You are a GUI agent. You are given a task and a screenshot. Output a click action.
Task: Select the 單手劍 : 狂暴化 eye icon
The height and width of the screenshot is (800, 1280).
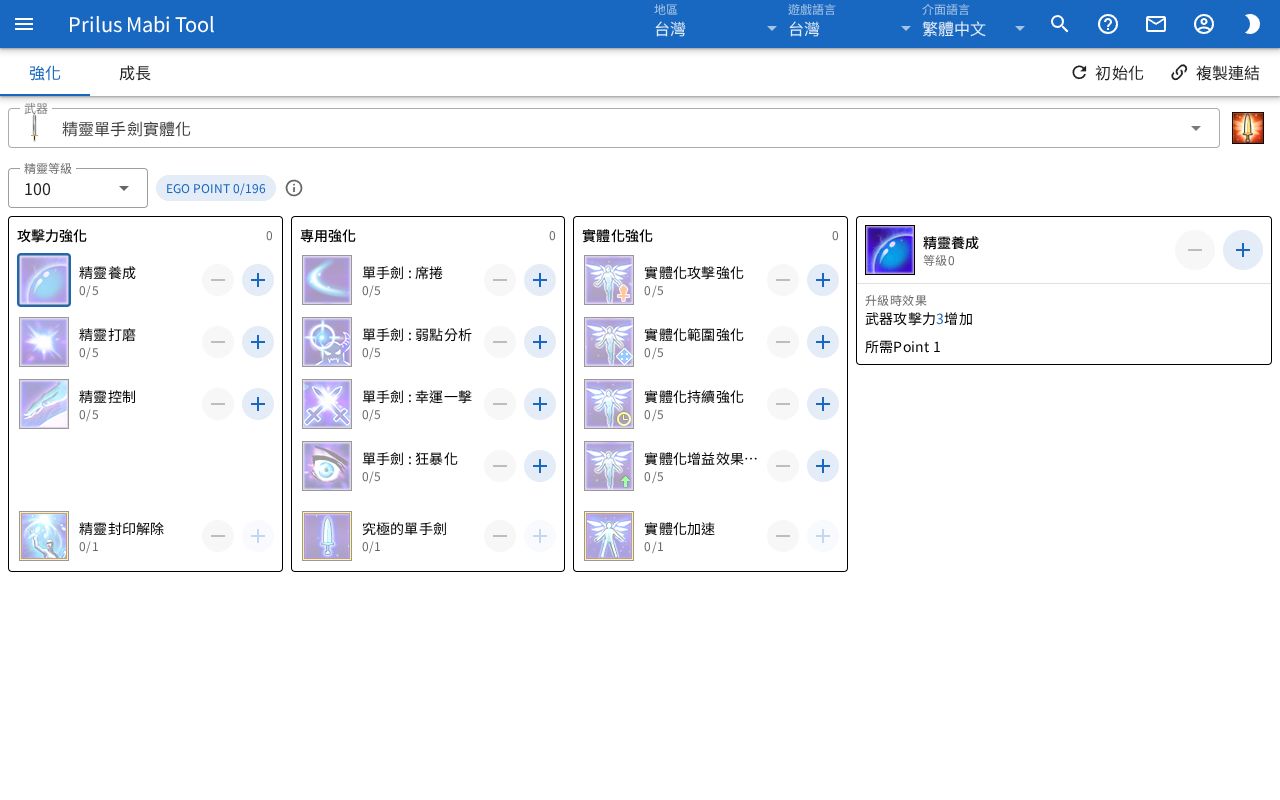327,466
